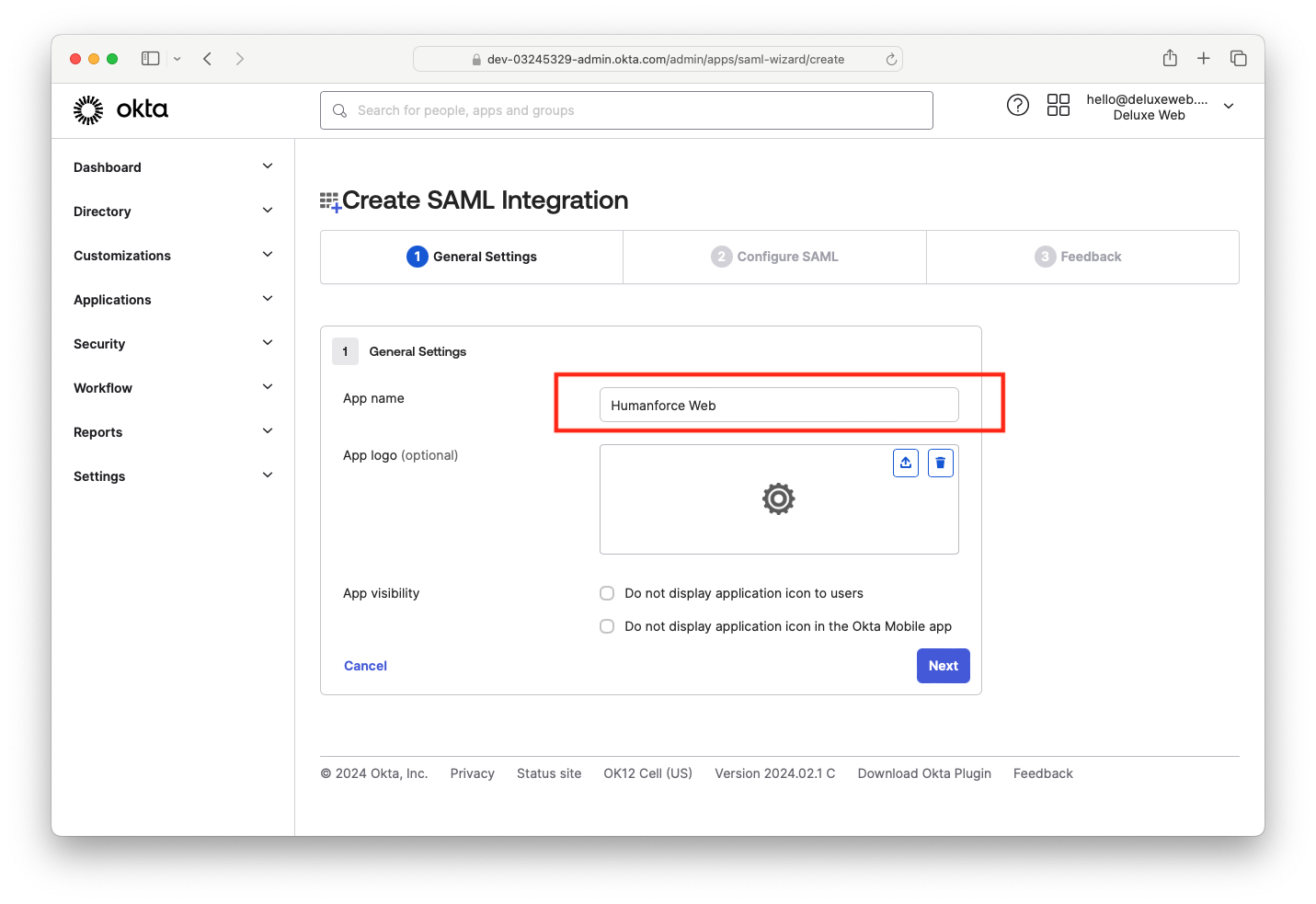1316x904 pixels.
Task: Click the Cancel link
Action: pyautogui.click(x=365, y=666)
